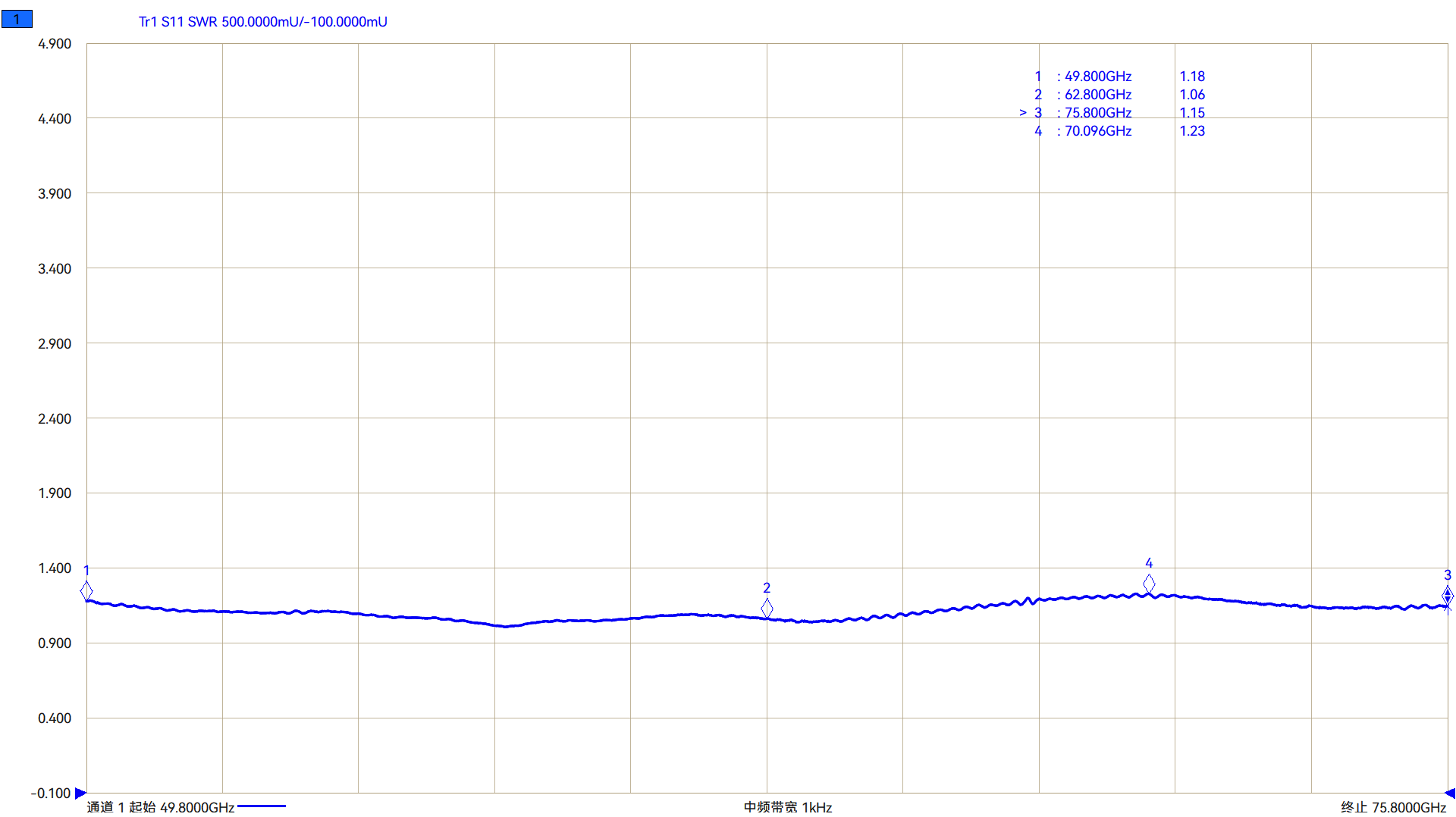Click the marker 4 value 1.23
The height and width of the screenshot is (817, 1456).
click(1191, 131)
